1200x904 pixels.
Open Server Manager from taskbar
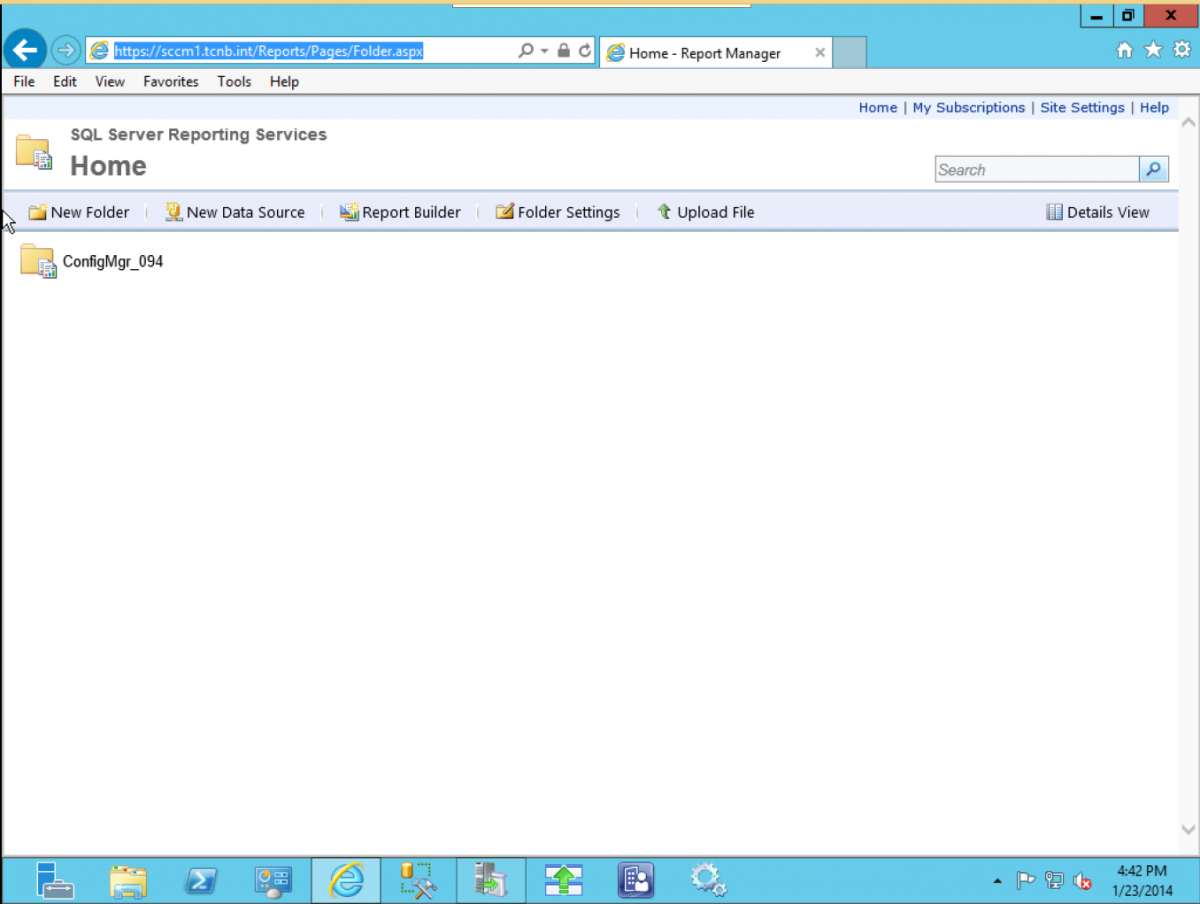[55, 881]
